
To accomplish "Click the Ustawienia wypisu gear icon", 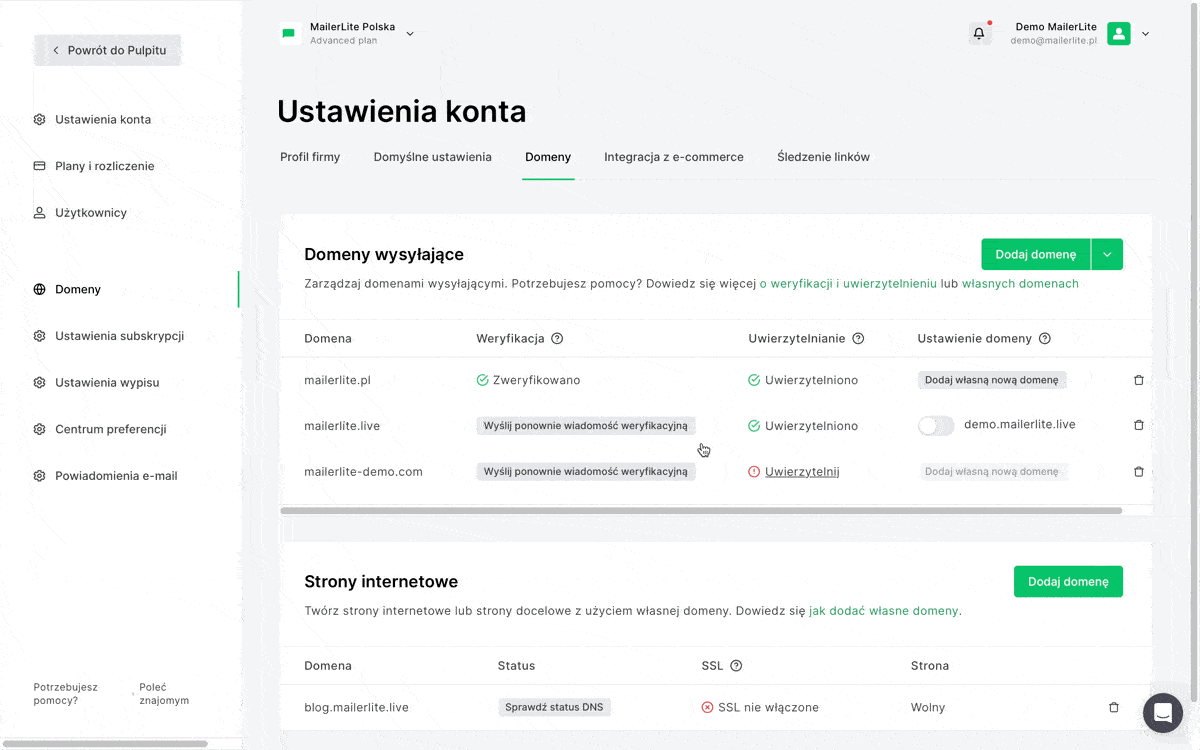I will pyautogui.click(x=39, y=383).
